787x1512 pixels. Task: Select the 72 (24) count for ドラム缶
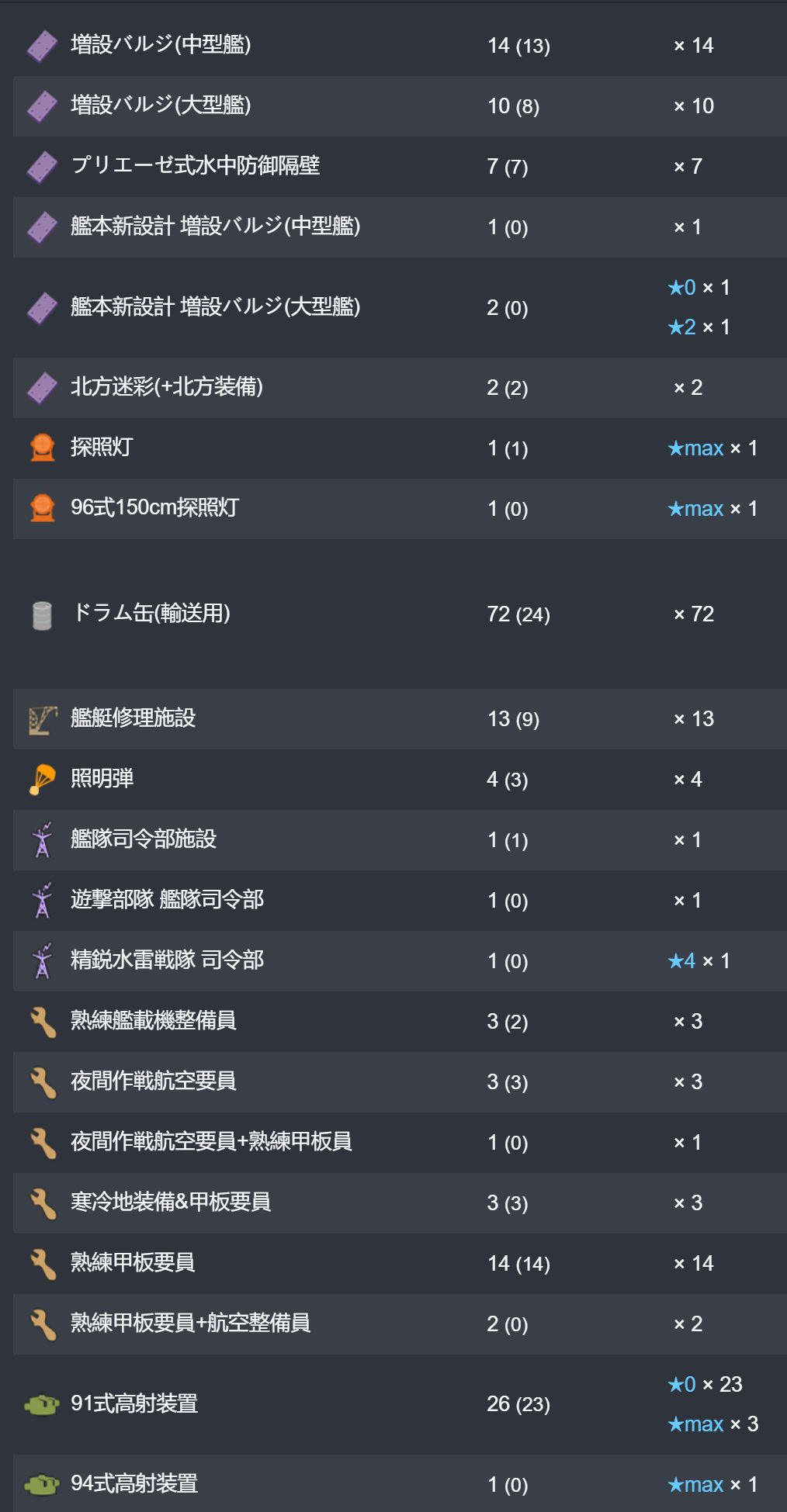point(518,614)
